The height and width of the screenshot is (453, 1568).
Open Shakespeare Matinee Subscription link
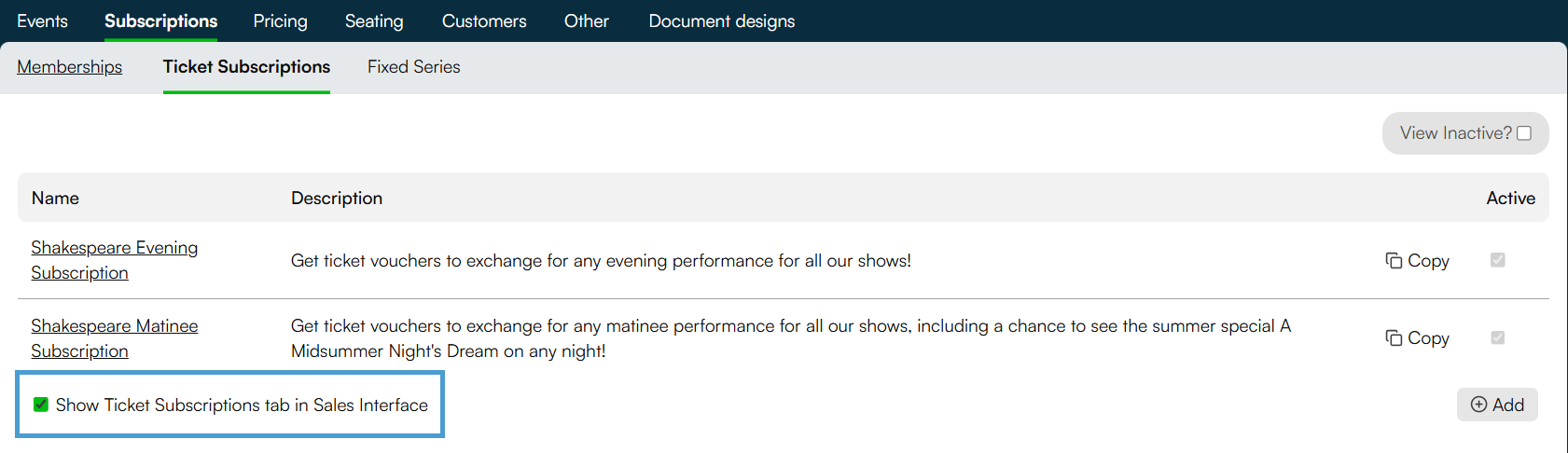[115, 338]
